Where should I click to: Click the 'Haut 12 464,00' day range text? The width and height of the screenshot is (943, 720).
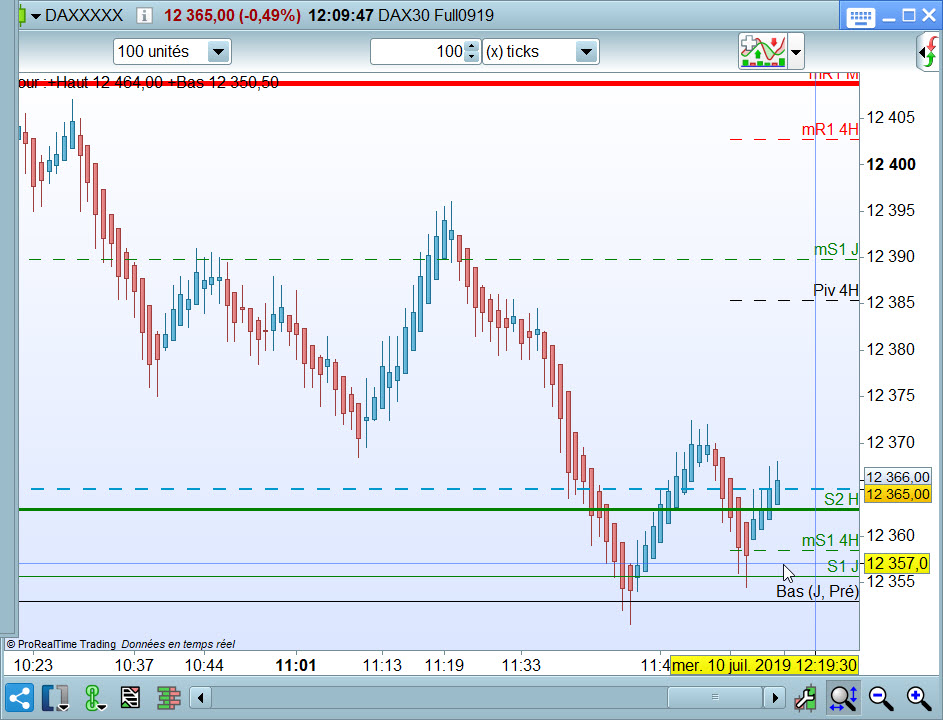(109, 82)
